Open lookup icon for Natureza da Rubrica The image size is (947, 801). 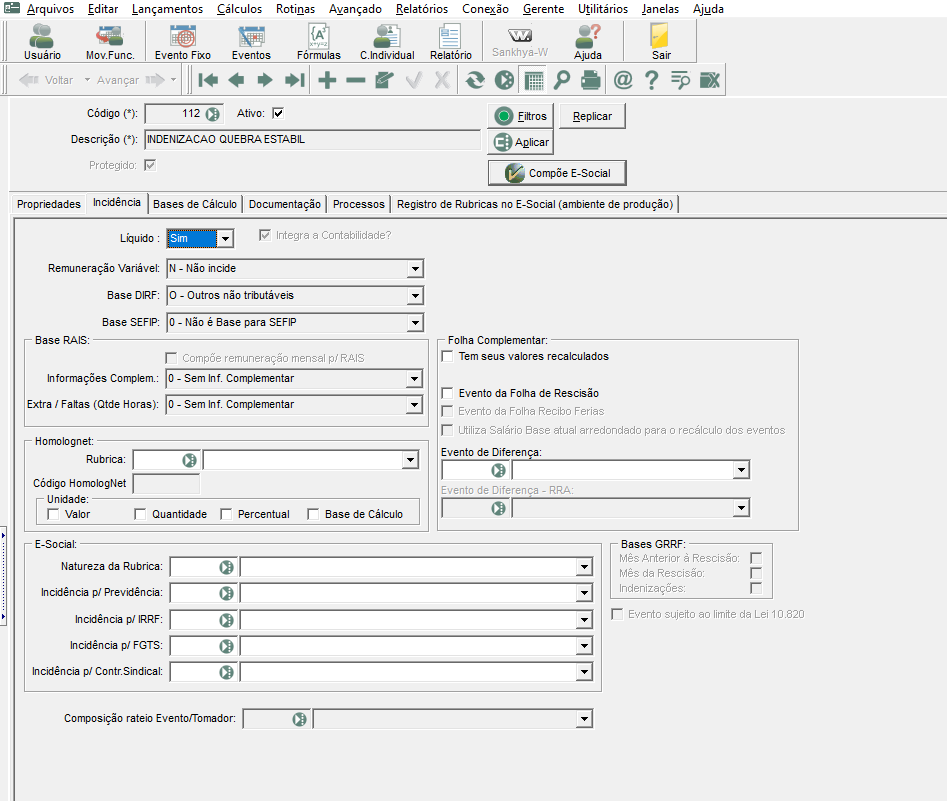[x=226, y=567]
